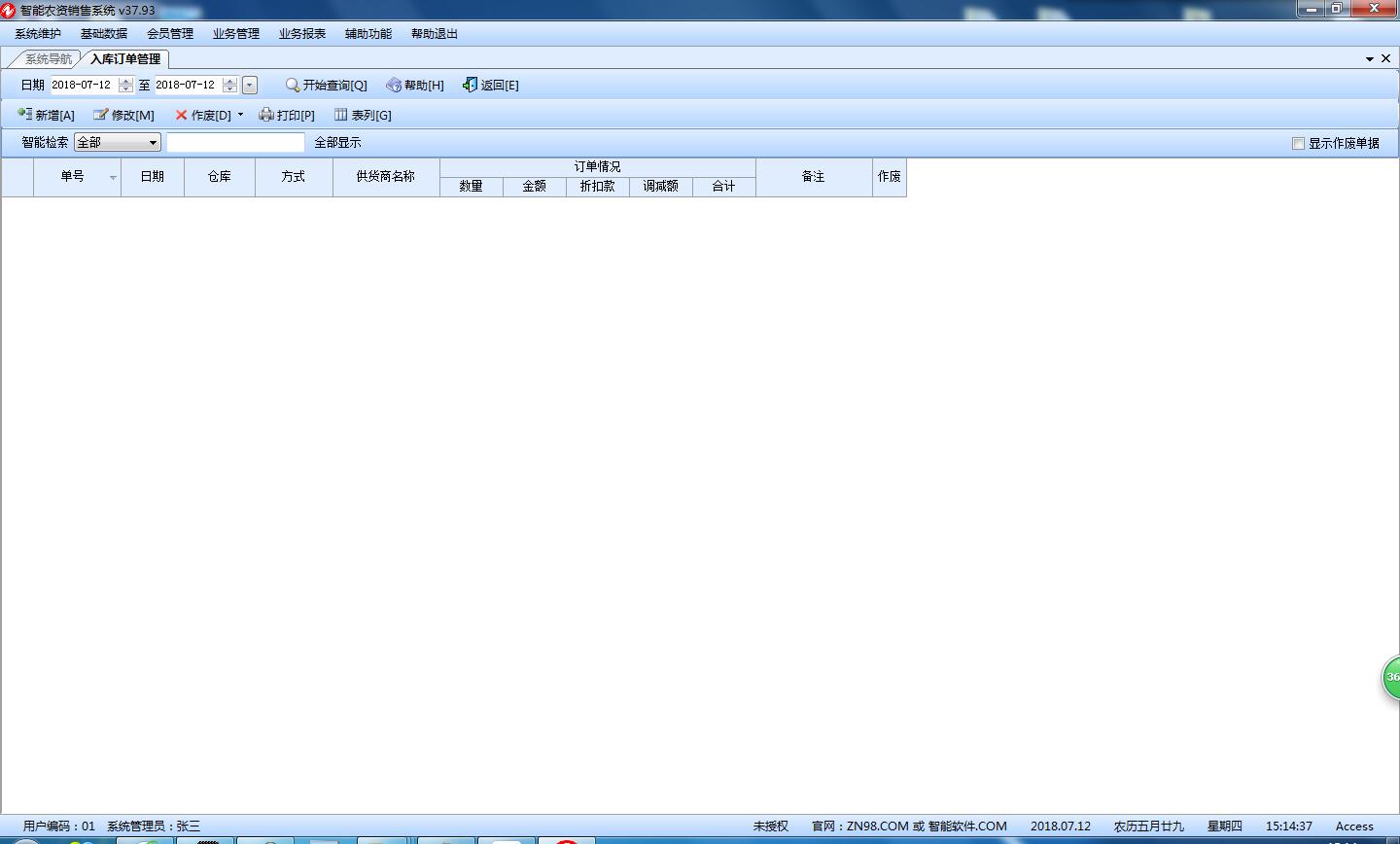
Task: Sort by the 数量 column header
Action: 472,187
